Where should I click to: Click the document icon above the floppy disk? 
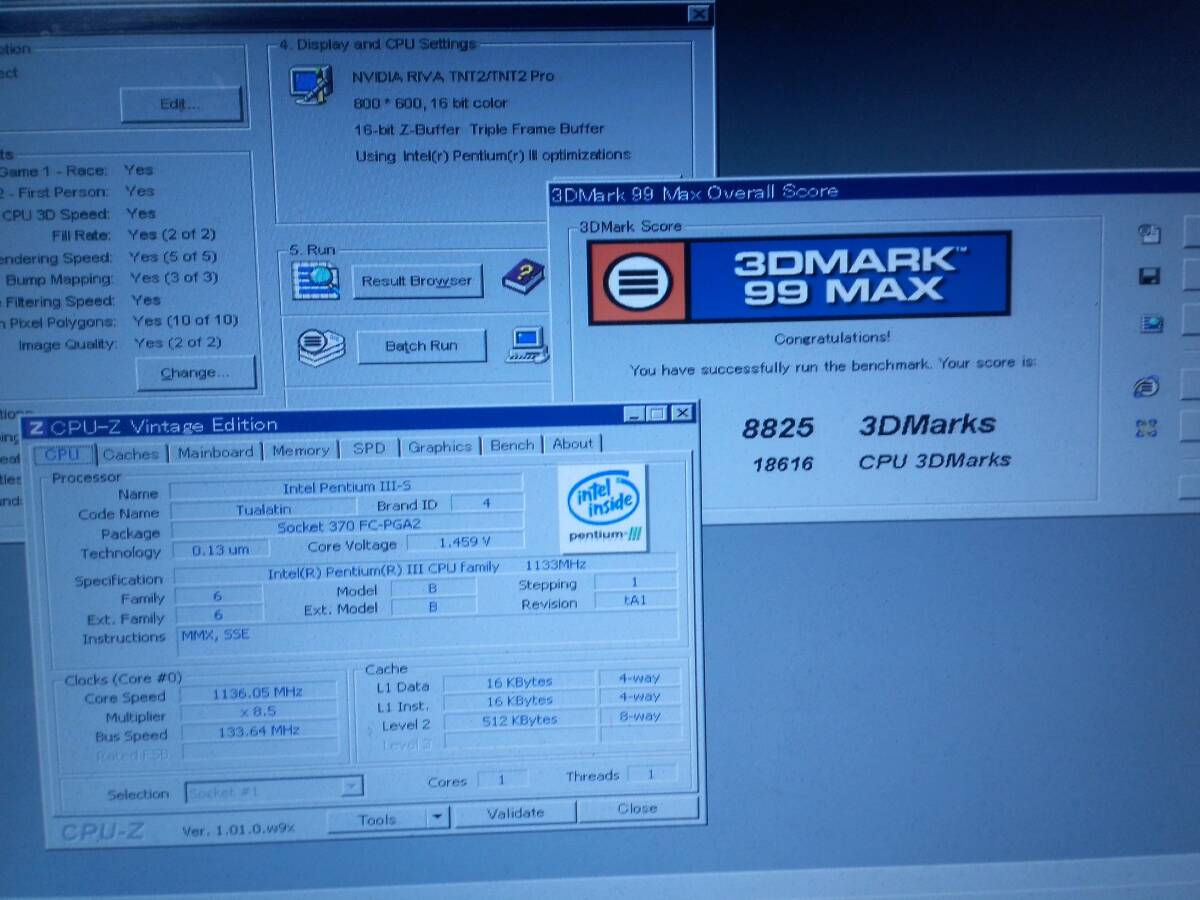1149,234
